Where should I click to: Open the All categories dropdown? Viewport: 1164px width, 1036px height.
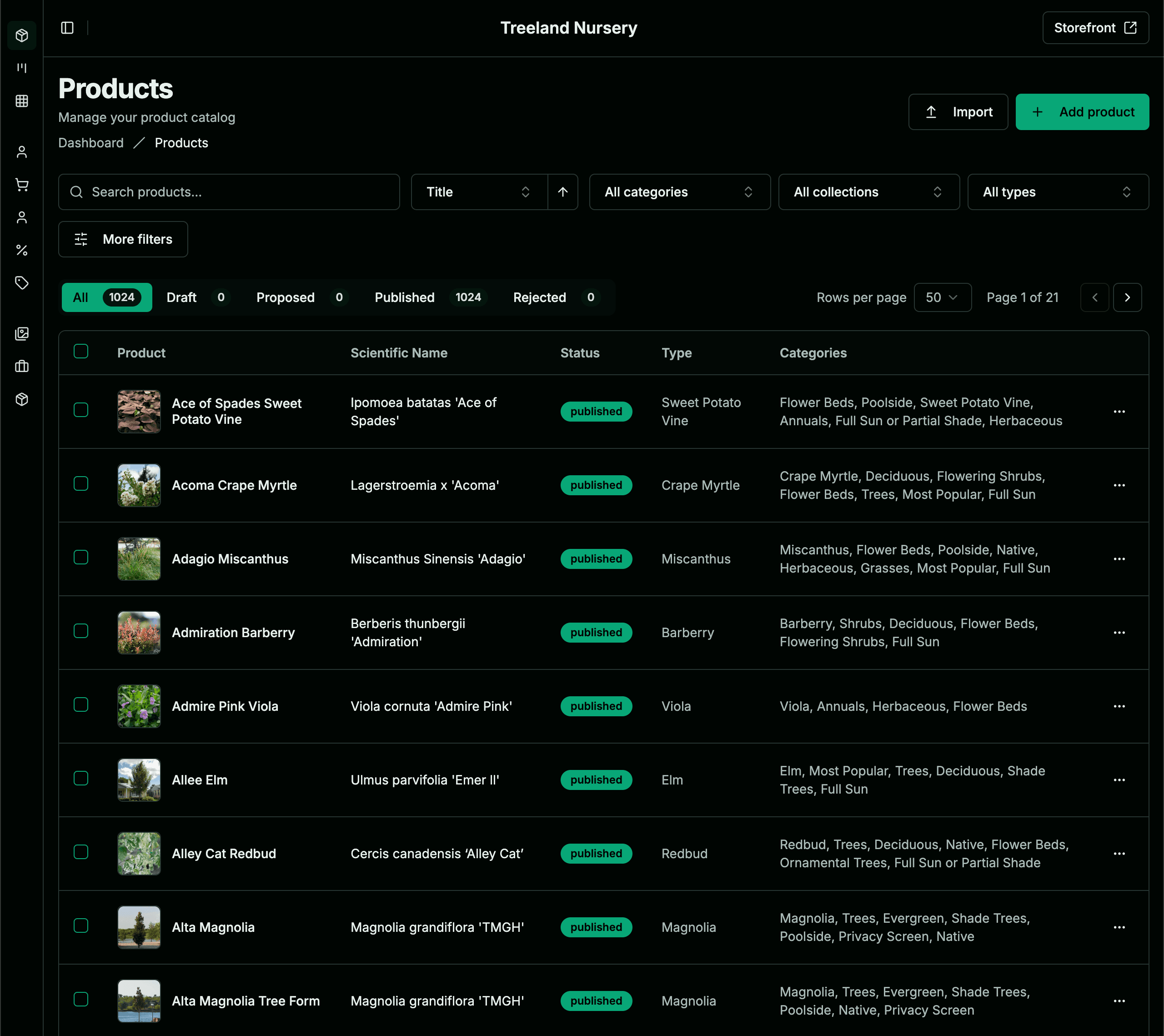pos(679,192)
